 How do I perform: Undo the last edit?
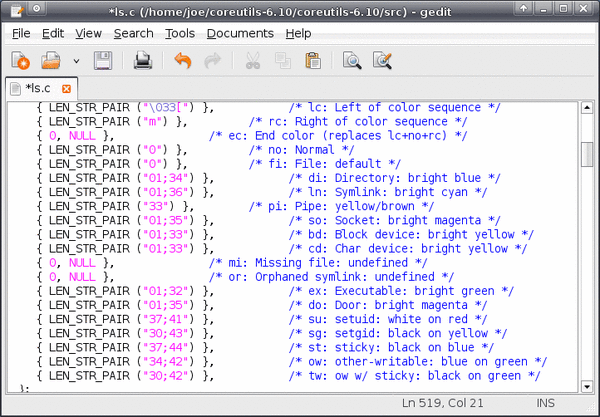tap(183, 60)
